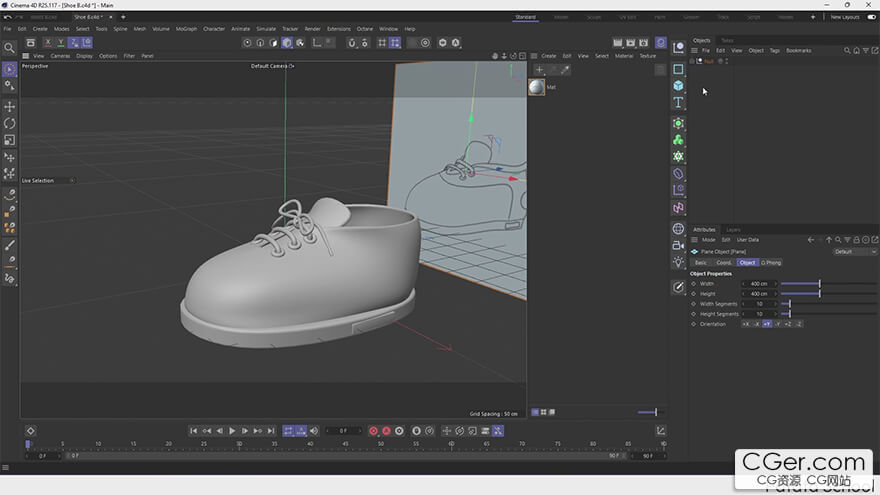Viewport: 880px width, 495px height.
Task: Select the Mat material thumbnail
Action: [537, 87]
